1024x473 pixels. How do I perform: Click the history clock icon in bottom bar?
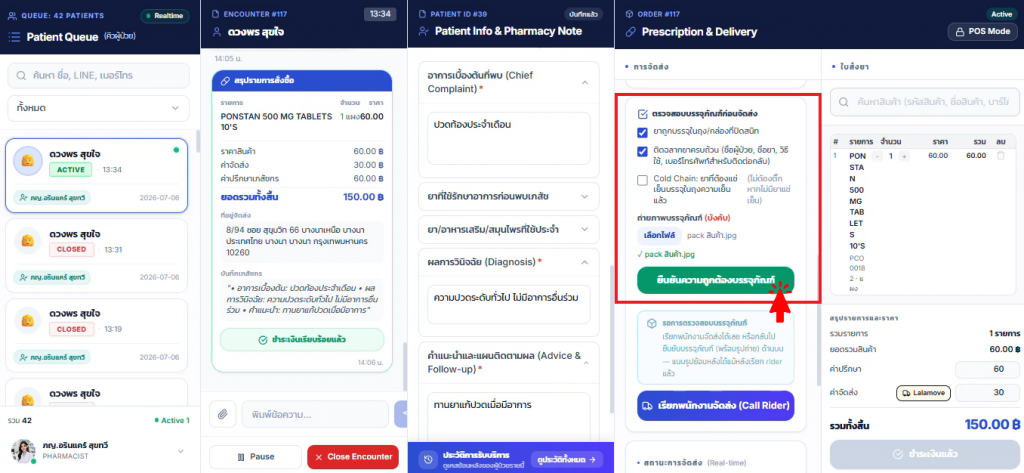click(x=428, y=459)
